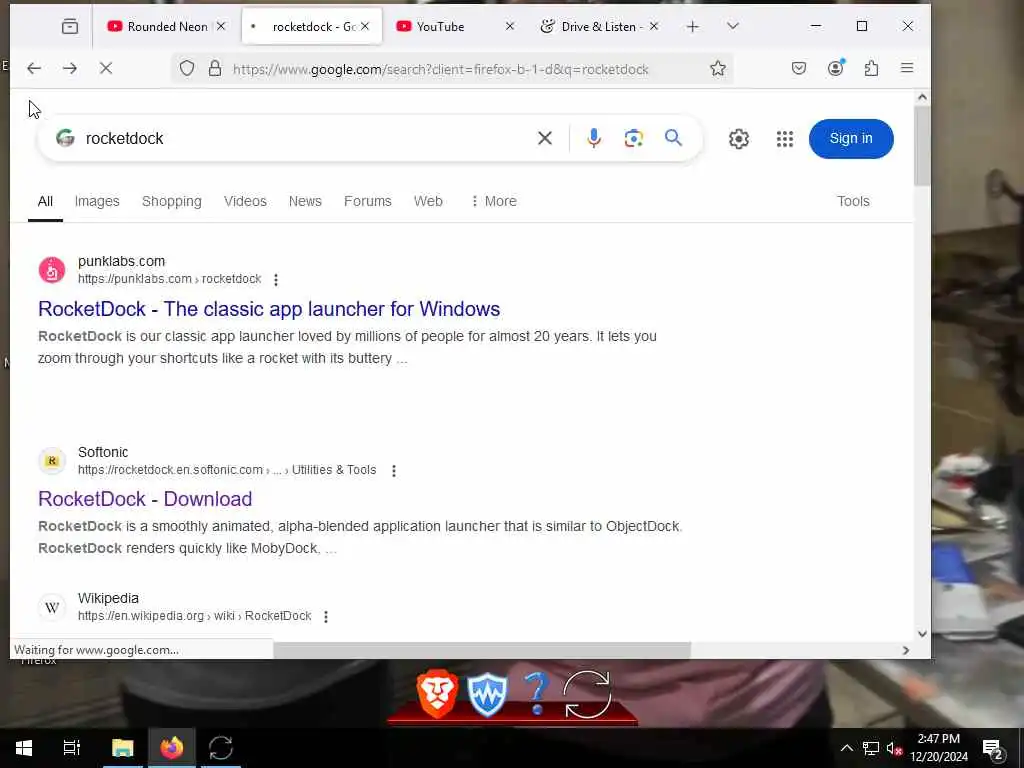
Task: Go forward to next page
Action: coord(70,68)
